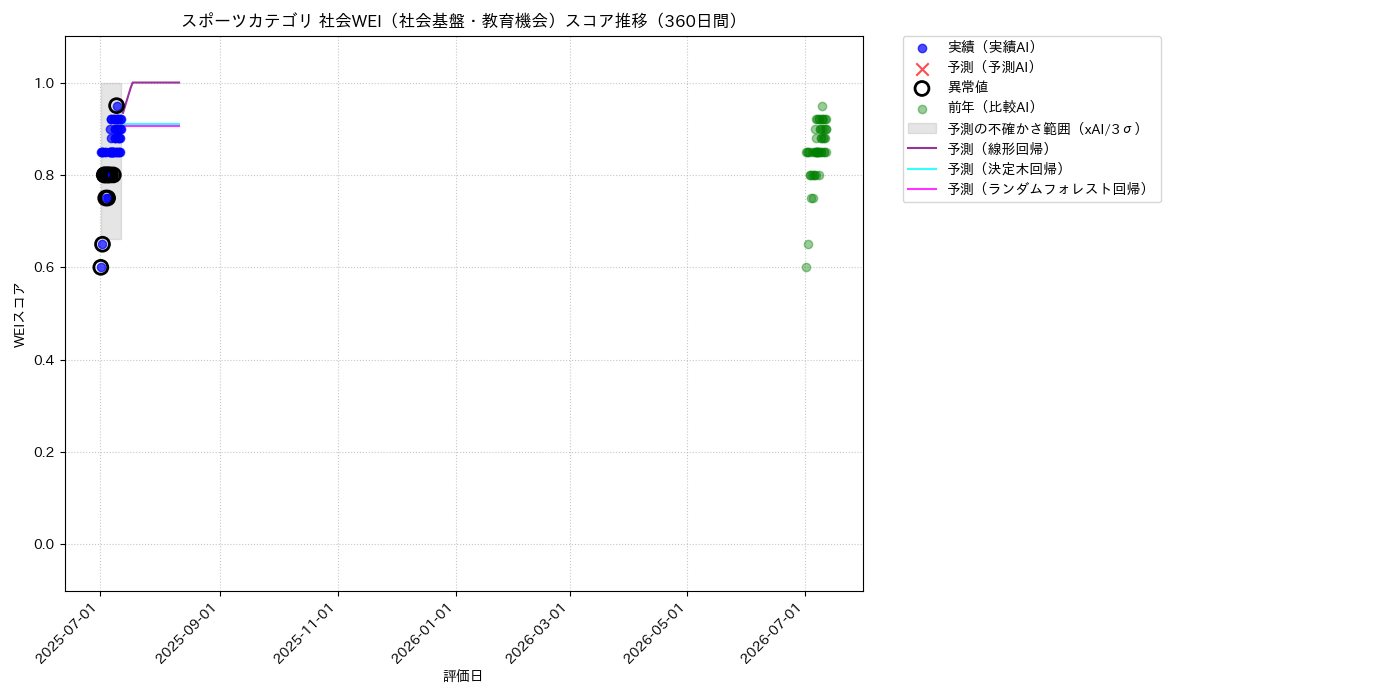Click y-axis tick 1.0
This screenshot has height=700, width=1400.
43,83
